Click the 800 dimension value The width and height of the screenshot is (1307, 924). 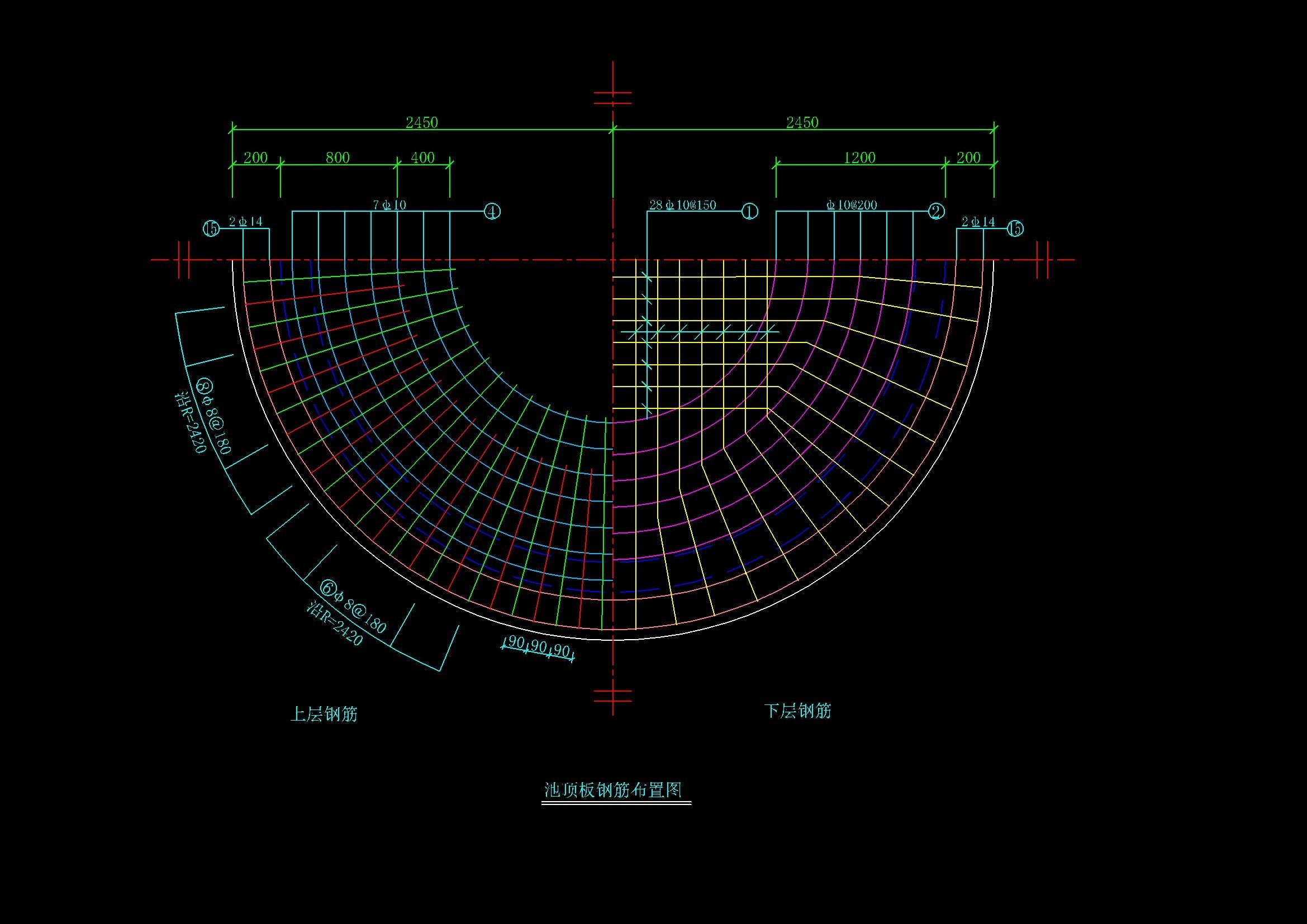(x=338, y=158)
